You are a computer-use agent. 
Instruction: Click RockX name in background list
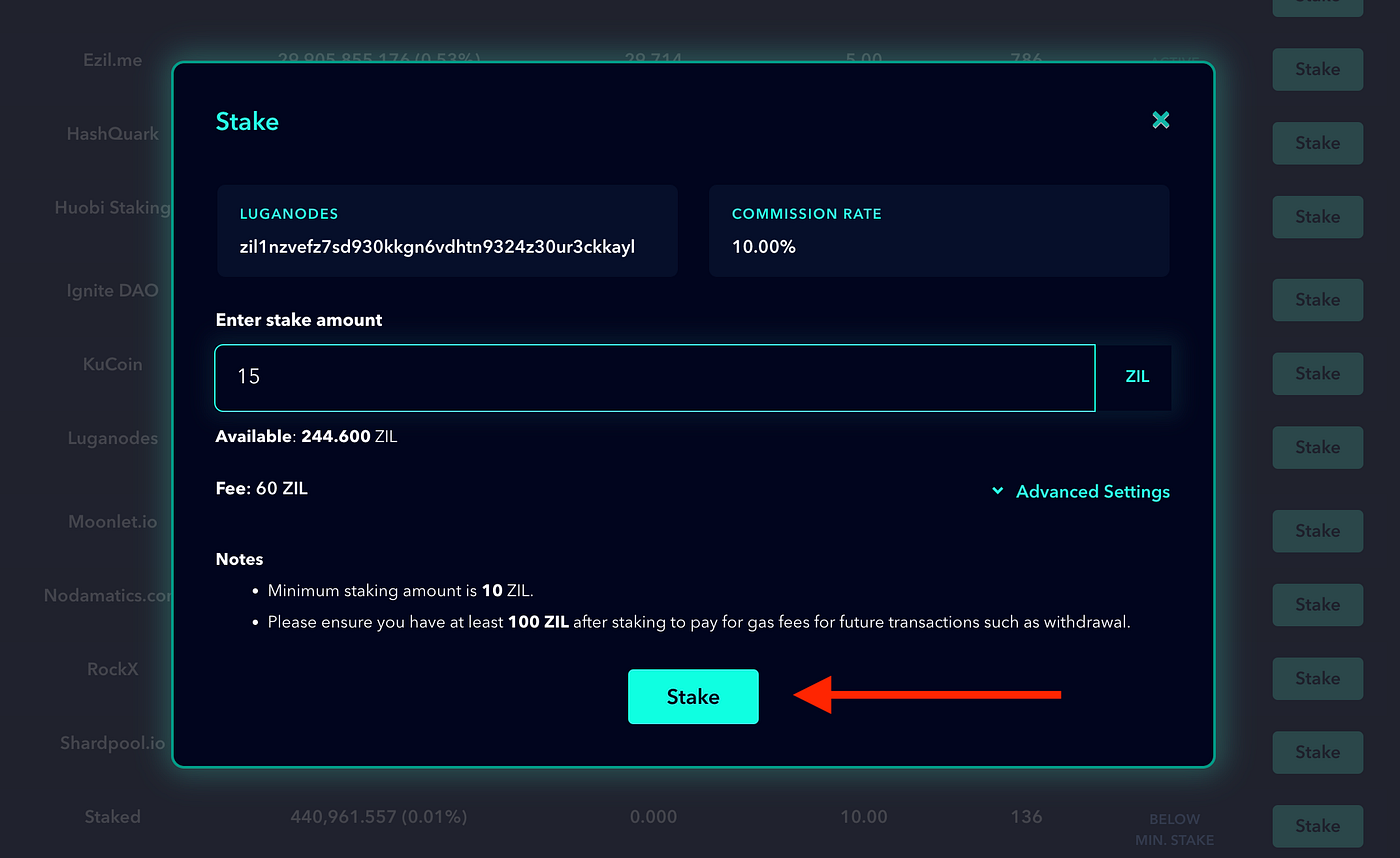(x=112, y=669)
